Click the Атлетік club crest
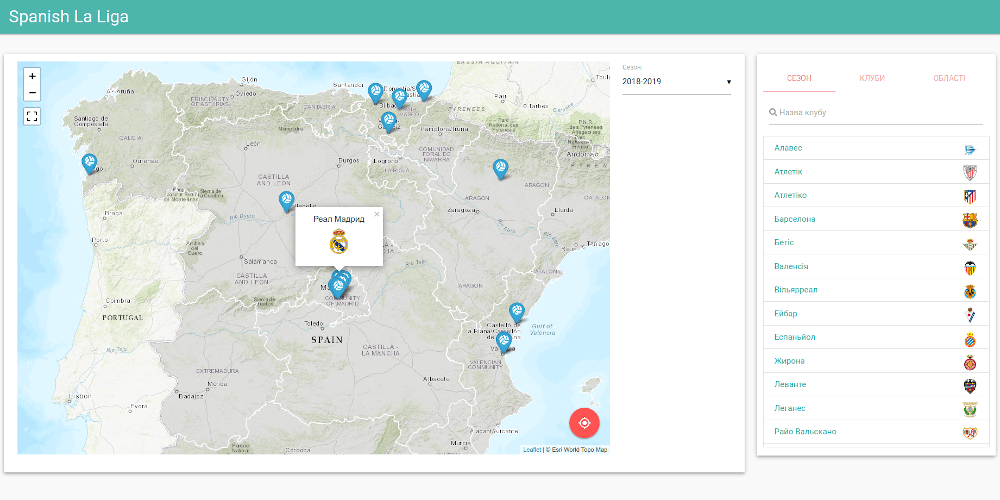This screenshot has height=500, width=1000. (x=970, y=172)
